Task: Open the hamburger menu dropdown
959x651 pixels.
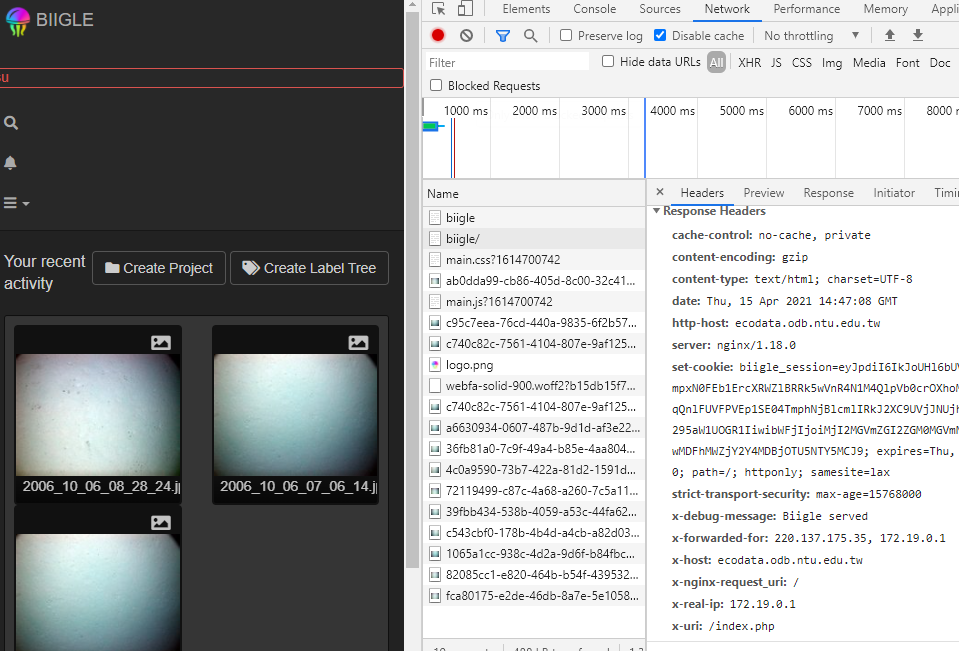Action: (17, 203)
